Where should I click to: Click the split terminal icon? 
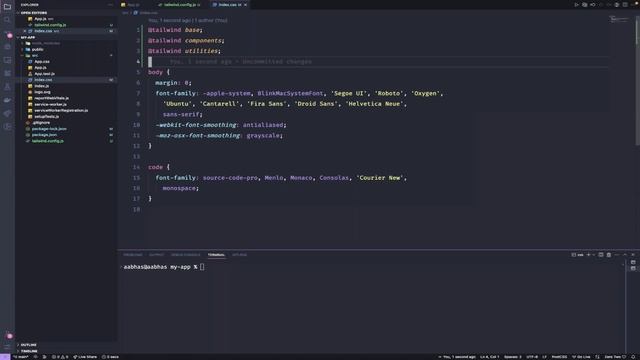click(x=601, y=255)
